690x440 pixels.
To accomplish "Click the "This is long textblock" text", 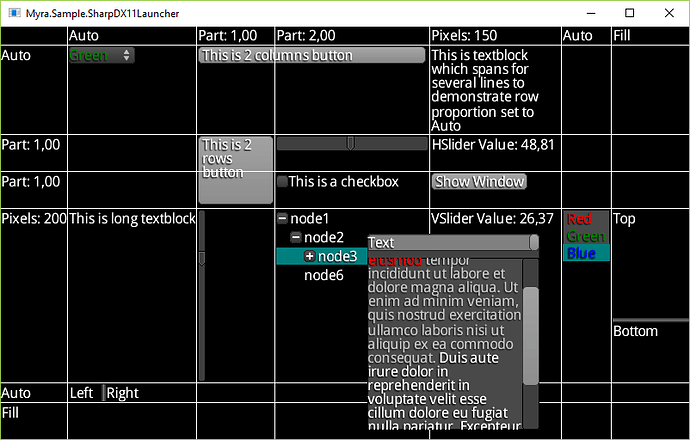I will pyautogui.click(x=132, y=218).
